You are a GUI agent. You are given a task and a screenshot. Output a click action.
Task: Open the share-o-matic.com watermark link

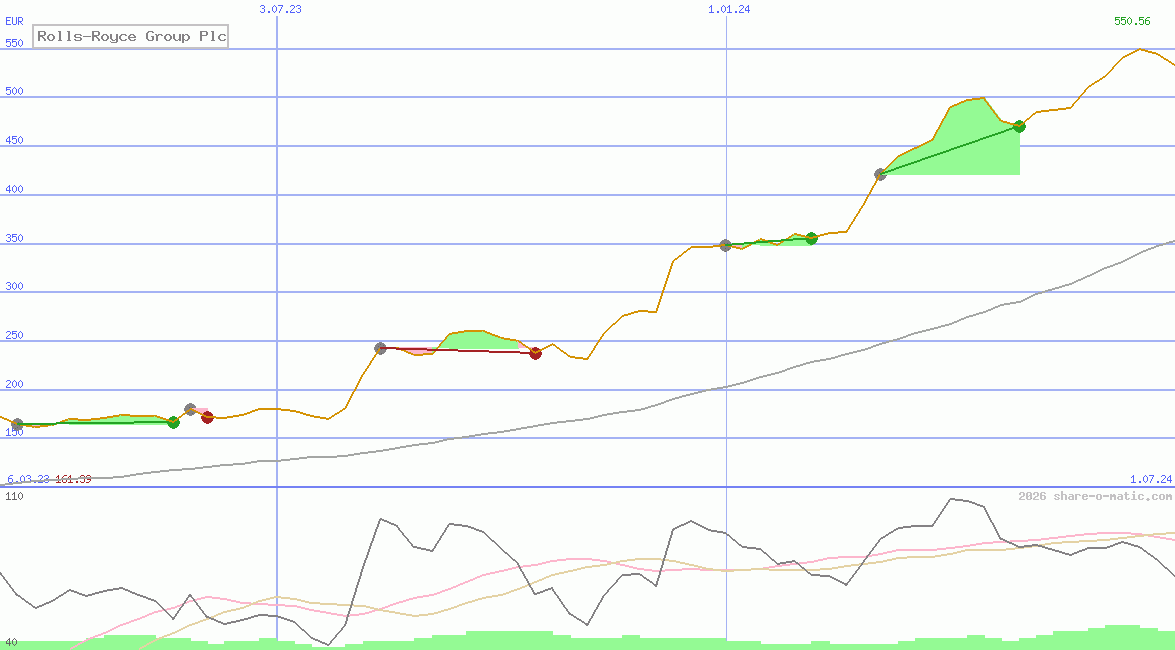(x=1095, y=496)
